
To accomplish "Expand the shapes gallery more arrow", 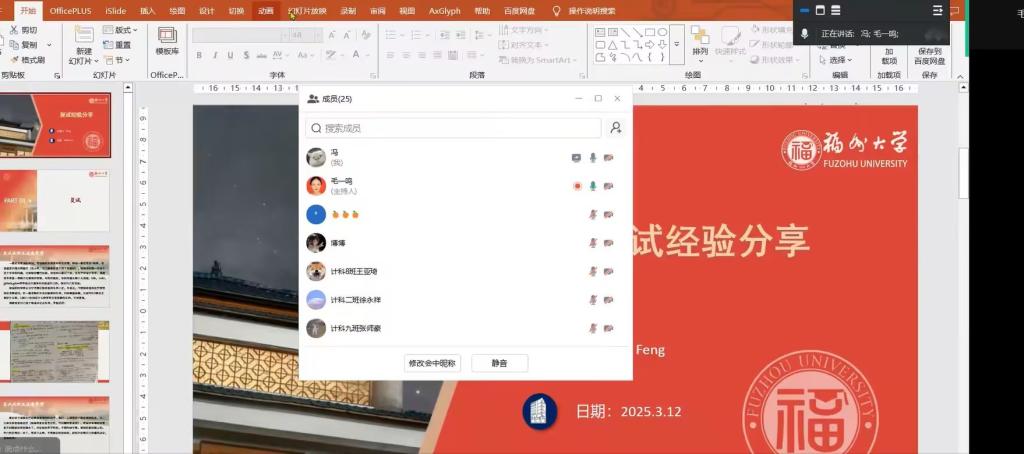I will pos(676,45).
